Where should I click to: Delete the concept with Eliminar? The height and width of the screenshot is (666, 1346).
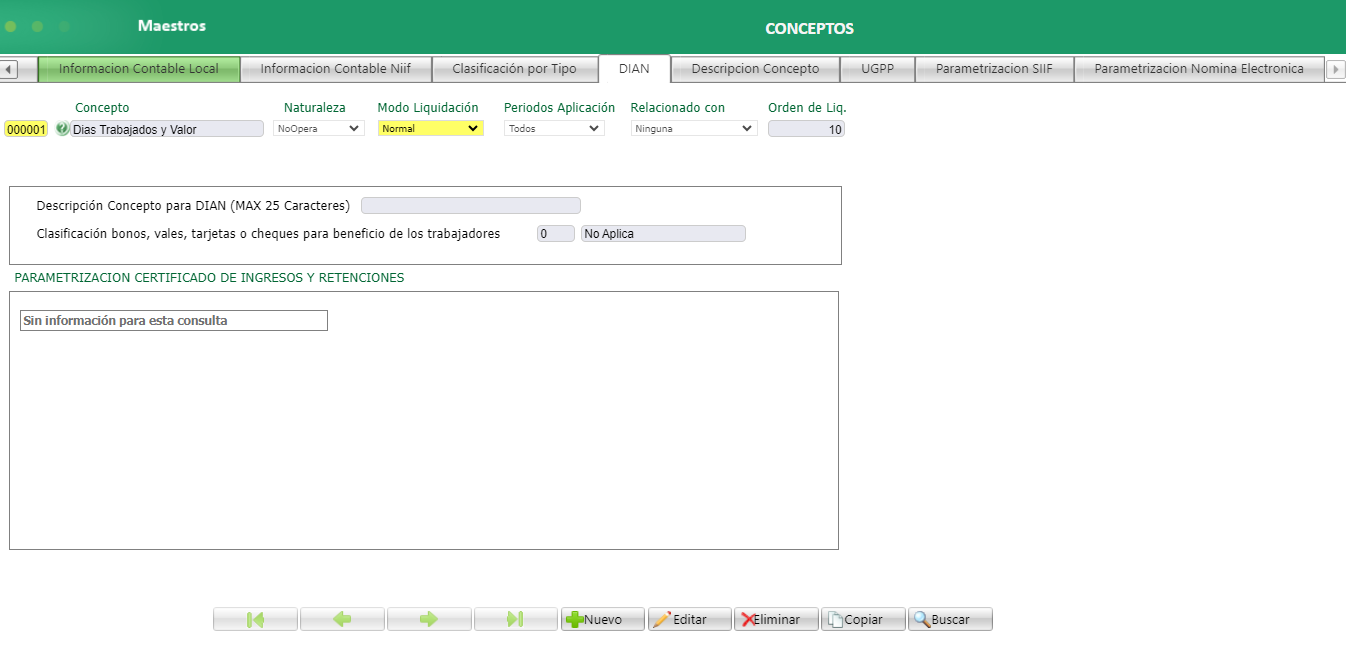point(776,619)
